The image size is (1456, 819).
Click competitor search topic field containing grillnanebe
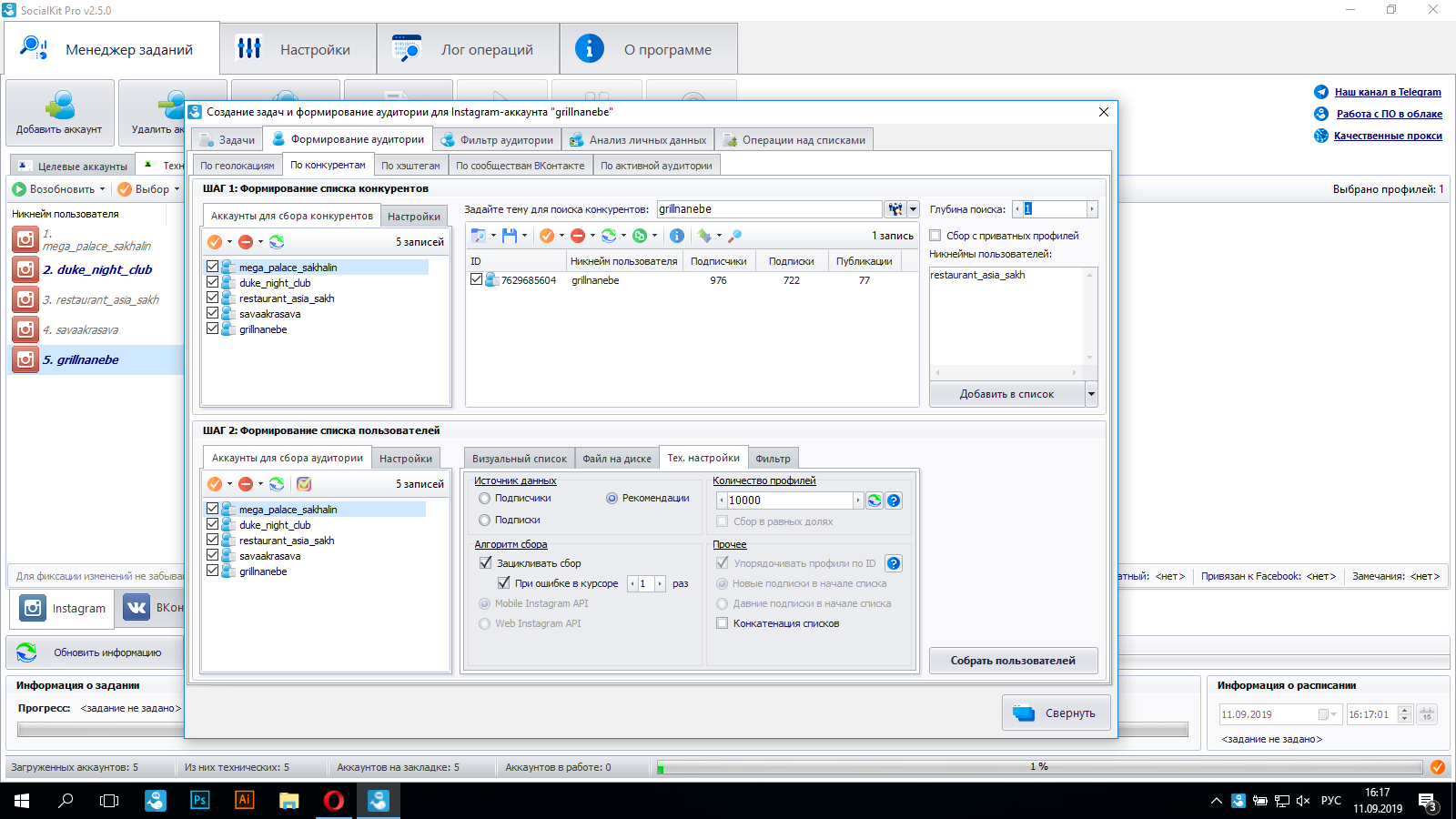click(x=769, y=209)
